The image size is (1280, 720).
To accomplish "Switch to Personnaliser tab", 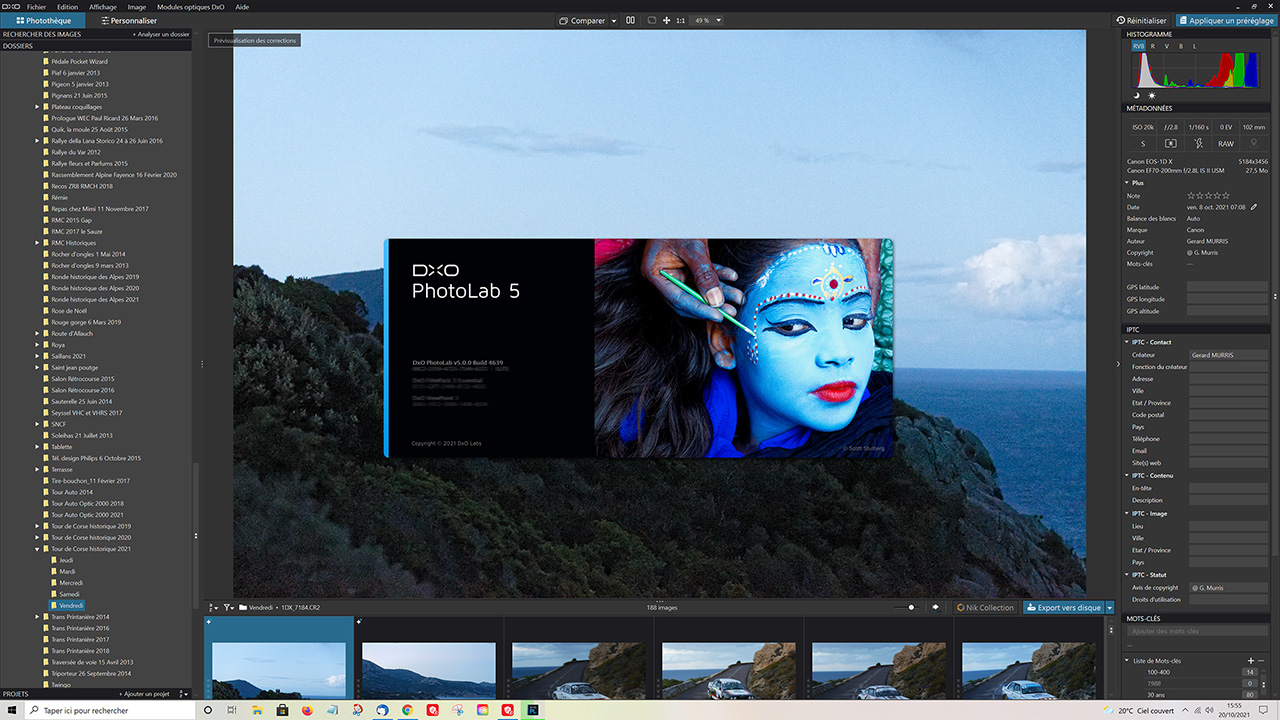I will pos(130,20).
